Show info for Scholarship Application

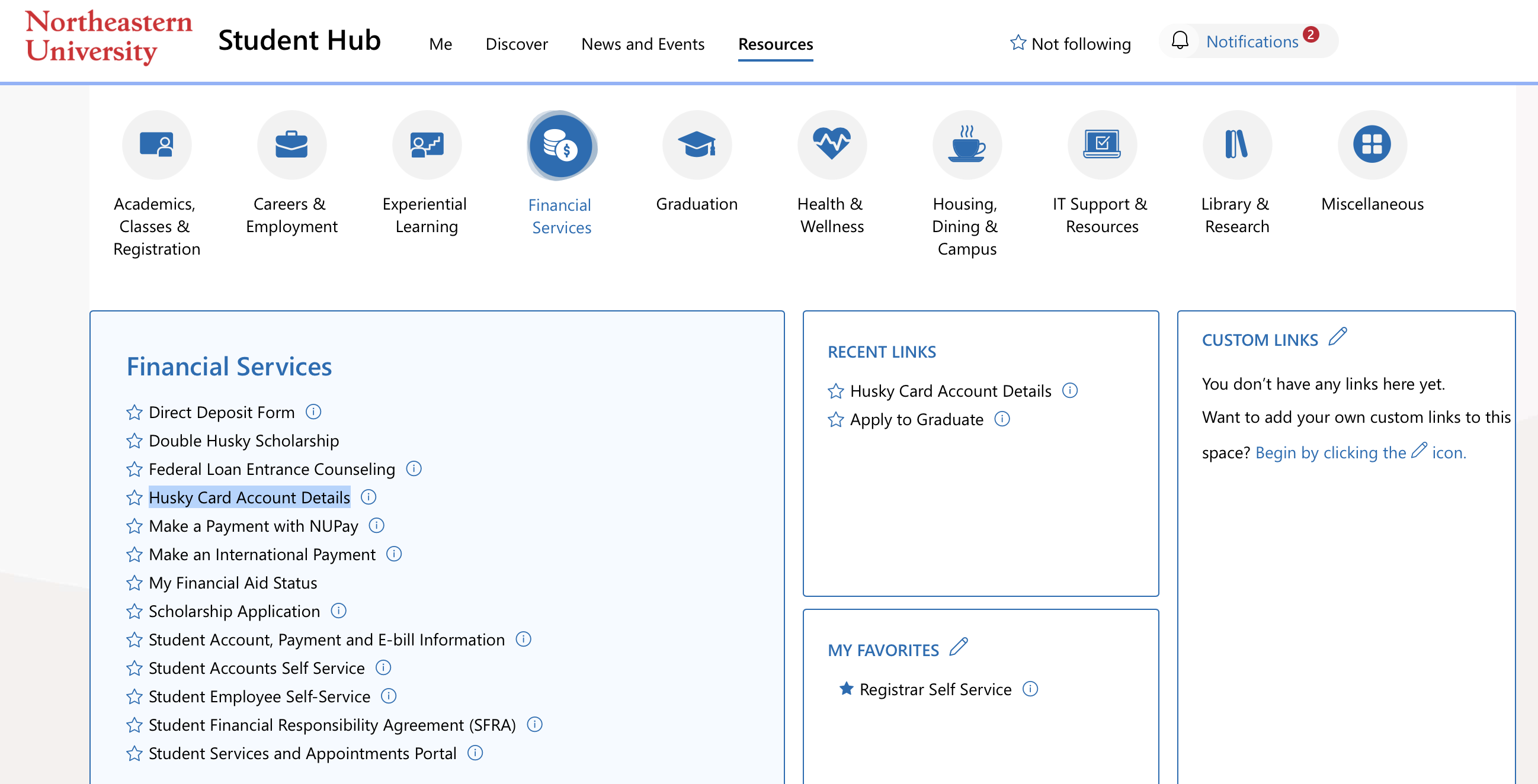[x=338, y=611]
